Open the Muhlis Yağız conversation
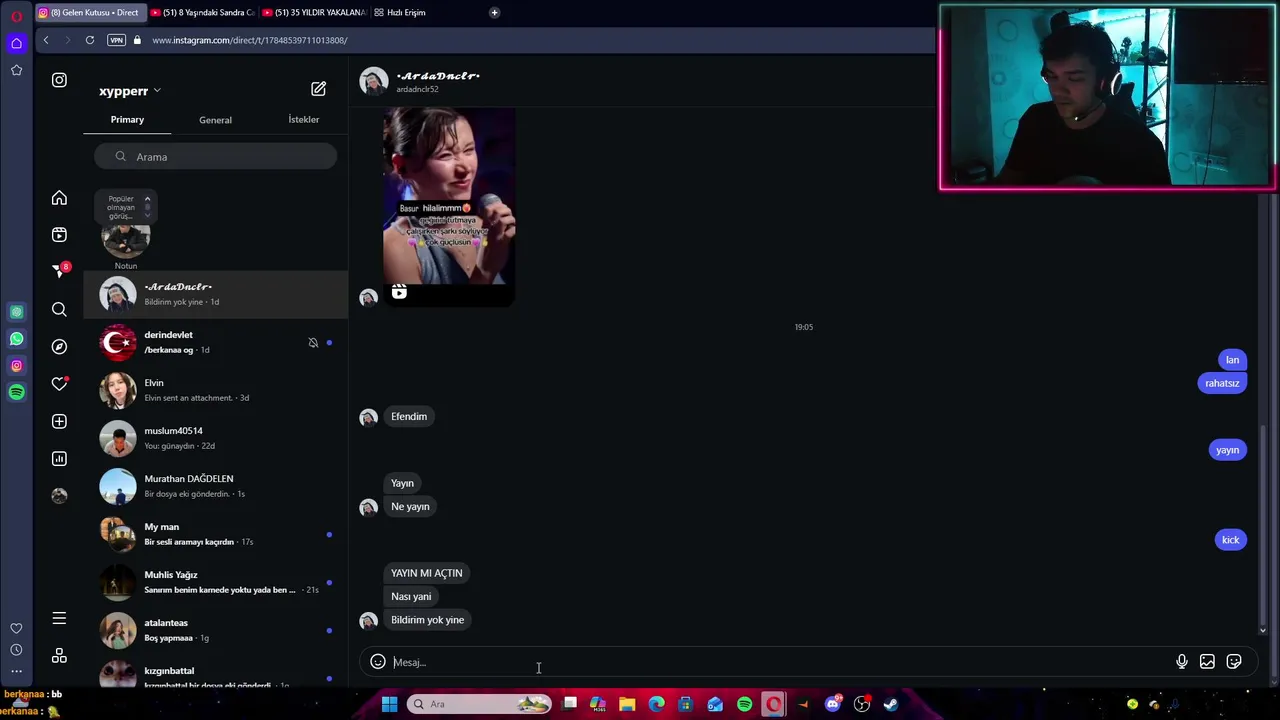 (216, 582)
